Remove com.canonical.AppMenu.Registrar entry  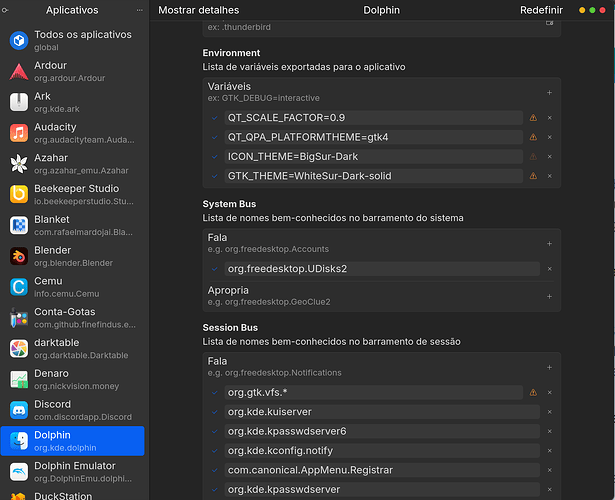(549, 470)
